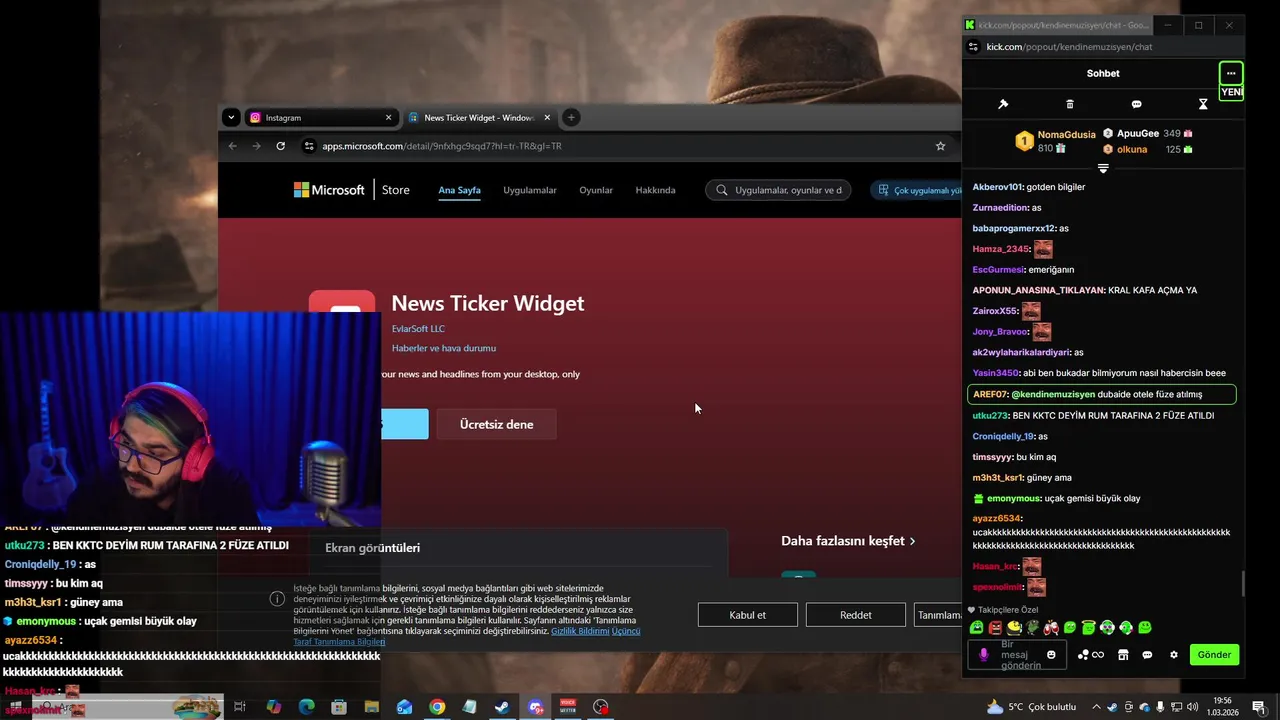This screenshot has width=1280, height=720.
Task: Open the shop storefront icon in chat
Action: [x=1123, y=655]
